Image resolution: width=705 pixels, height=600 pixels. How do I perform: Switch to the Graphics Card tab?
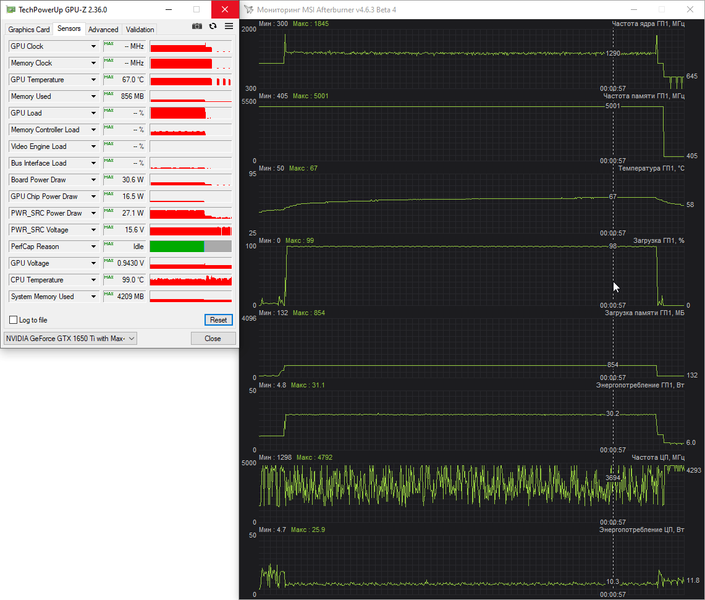click(29, 29)
